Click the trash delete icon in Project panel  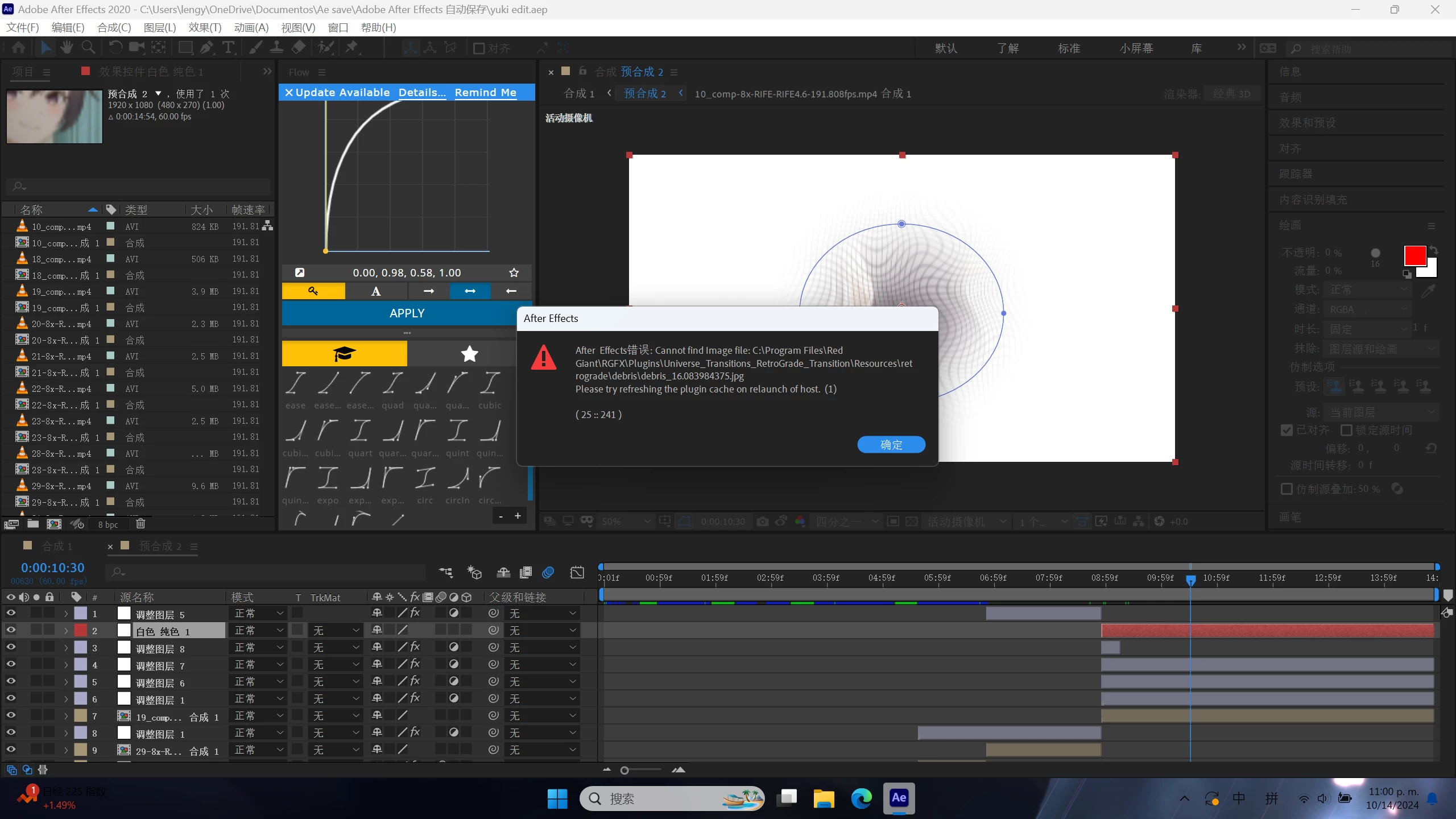point(140,524)
